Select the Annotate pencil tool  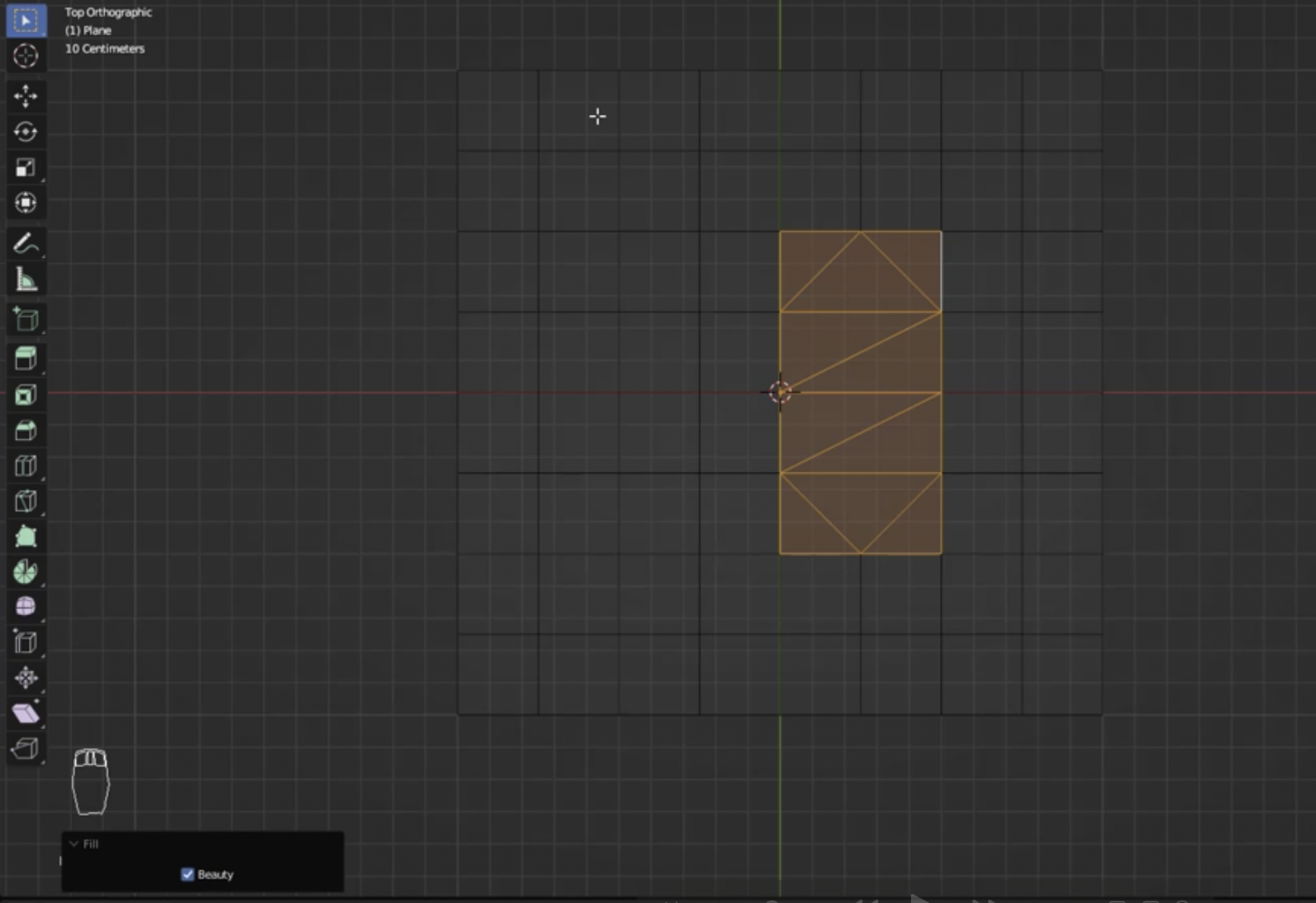pyautogui.click(x=26, y=244)
